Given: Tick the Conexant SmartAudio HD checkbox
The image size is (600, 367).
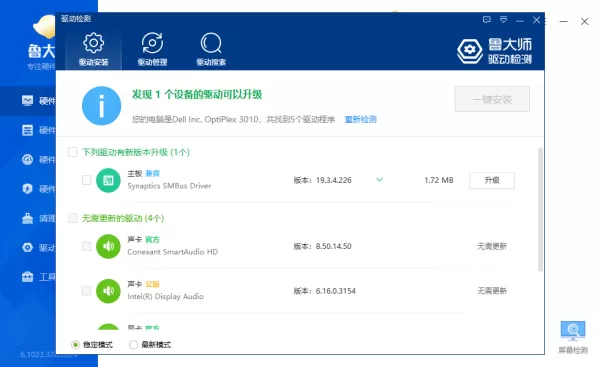Looking at the screenshot, I should (x=86, y=246).
